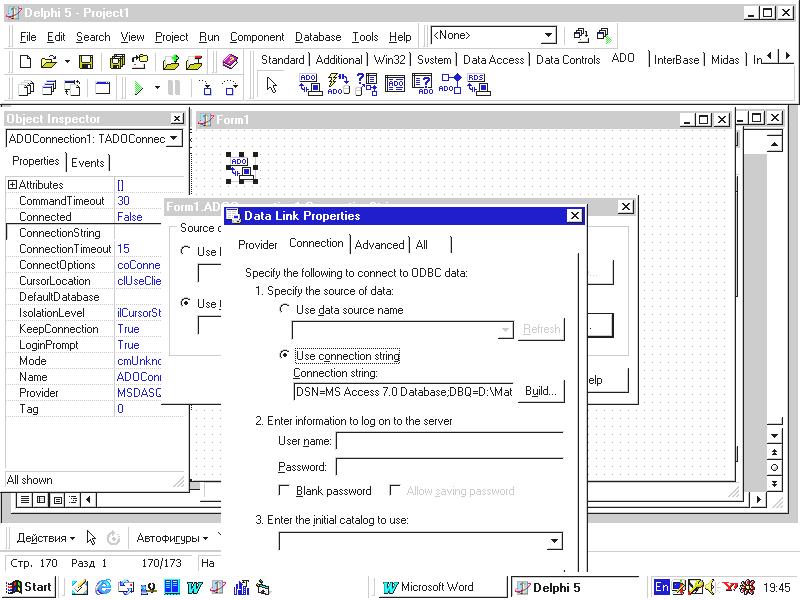Click the Pause toolbar icon
Viewport: 800px width, 600px height.
[x=174, y=88]
